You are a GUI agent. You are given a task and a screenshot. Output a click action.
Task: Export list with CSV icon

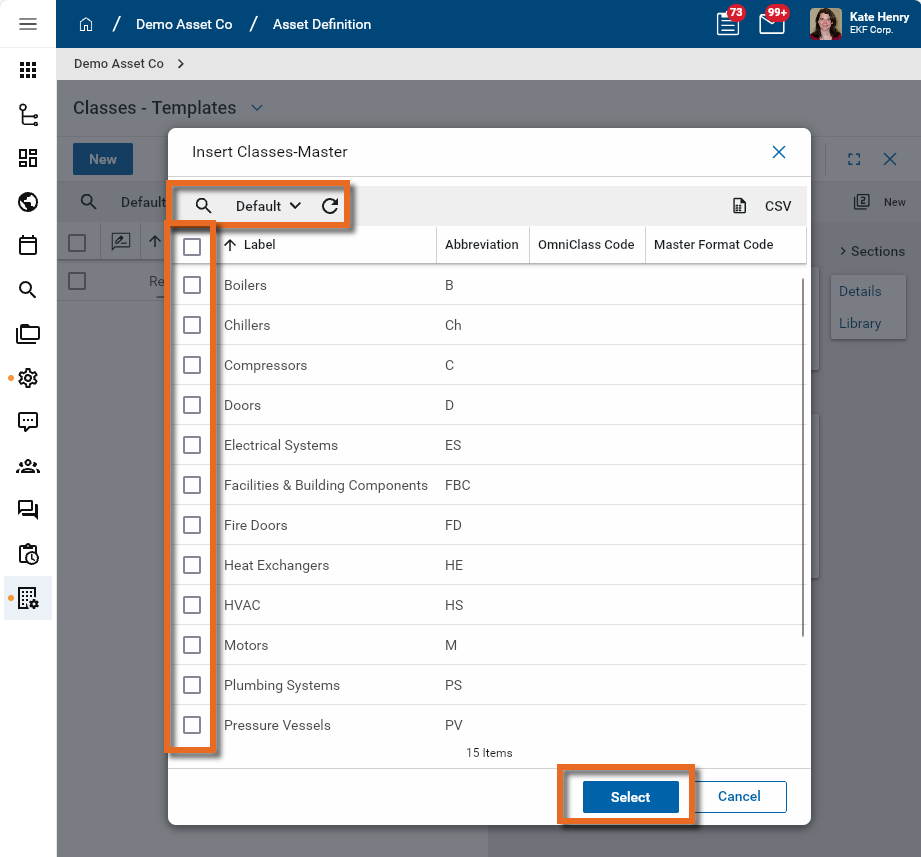click(740, 206)
